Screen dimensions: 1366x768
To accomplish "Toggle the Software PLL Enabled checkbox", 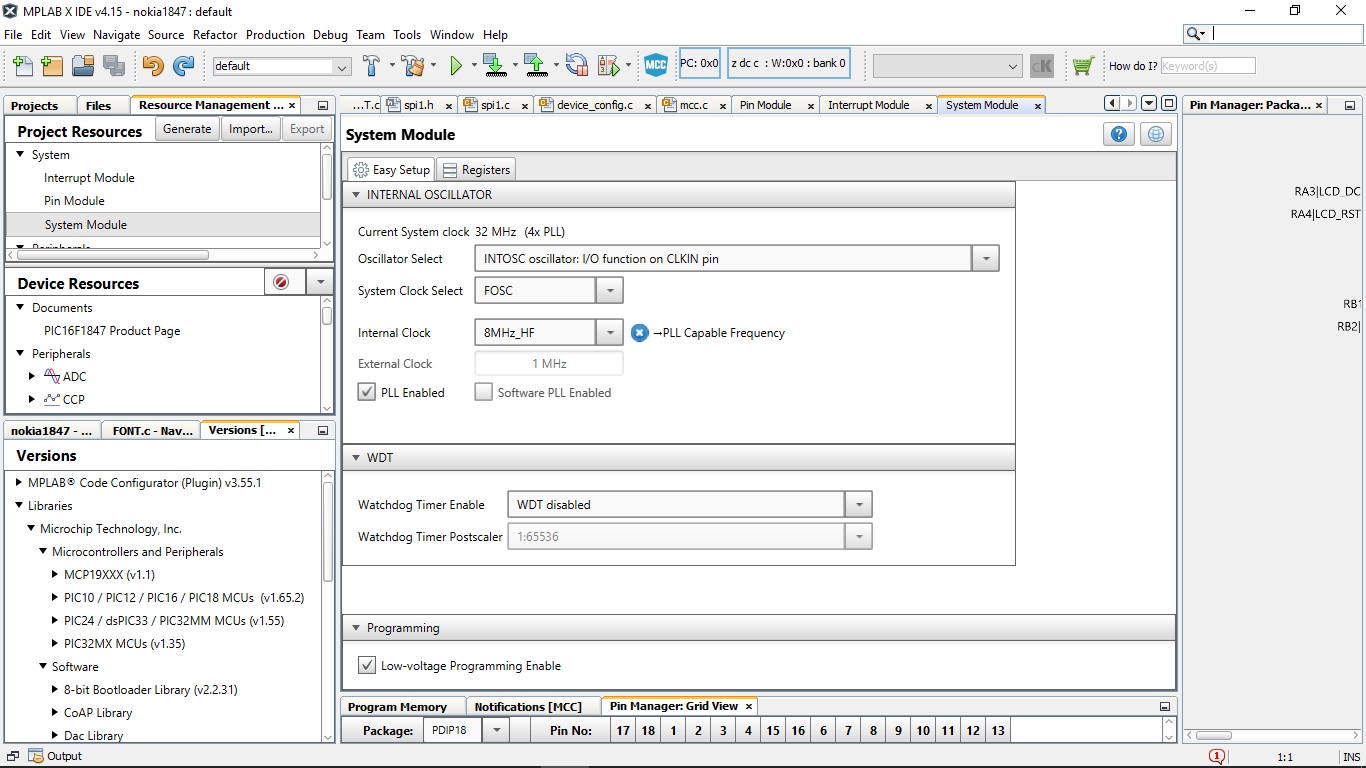I will click(x=484, y=392).
